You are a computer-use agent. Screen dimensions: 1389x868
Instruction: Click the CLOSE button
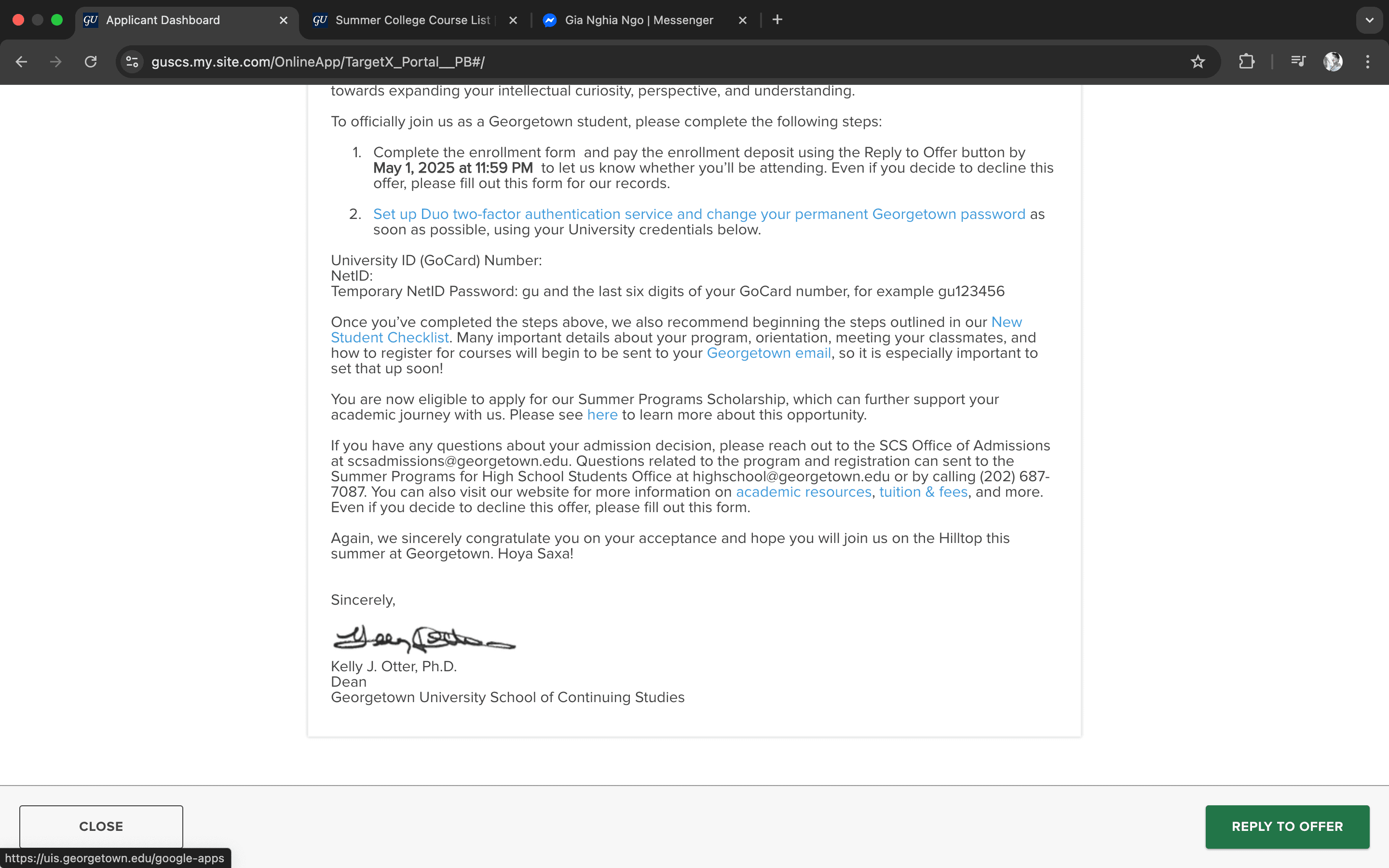click(101, 826)
